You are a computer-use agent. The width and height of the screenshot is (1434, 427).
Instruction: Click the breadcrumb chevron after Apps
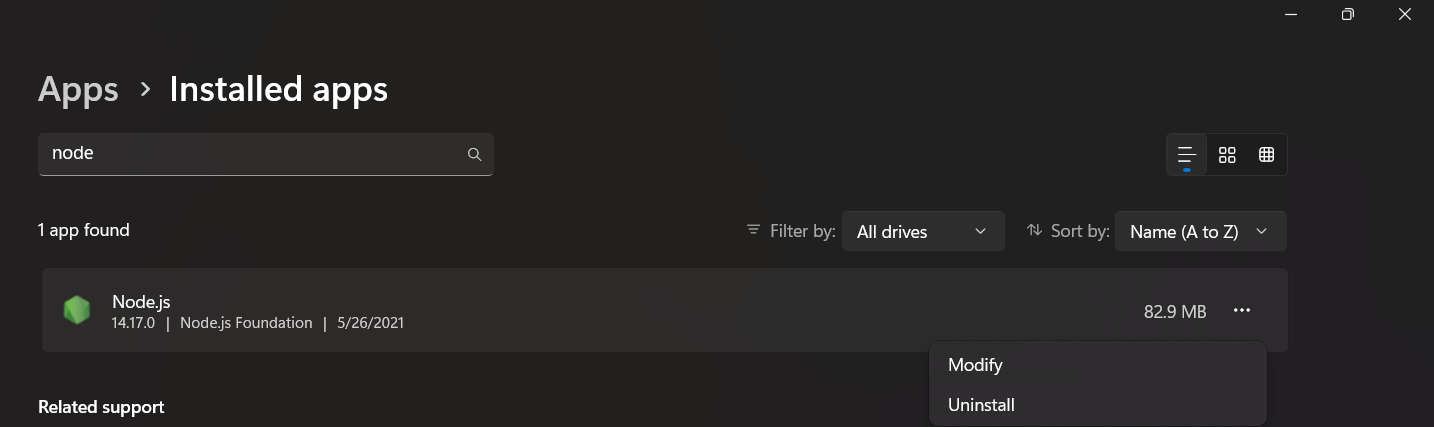[x=145, y=90]
